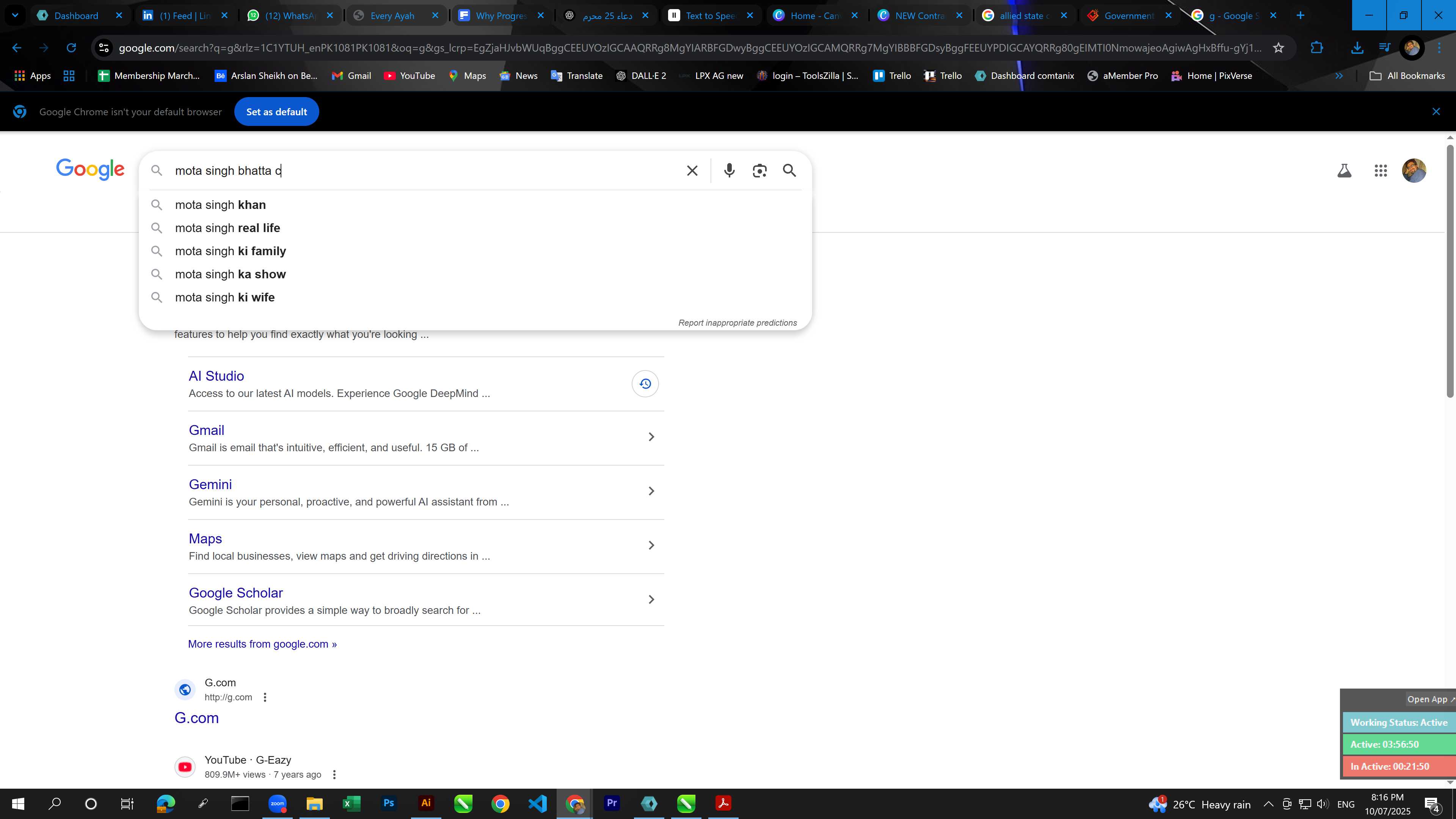
Task: Open the weather widget showing Heavy rain
Action: click(x=1199, y=804)
